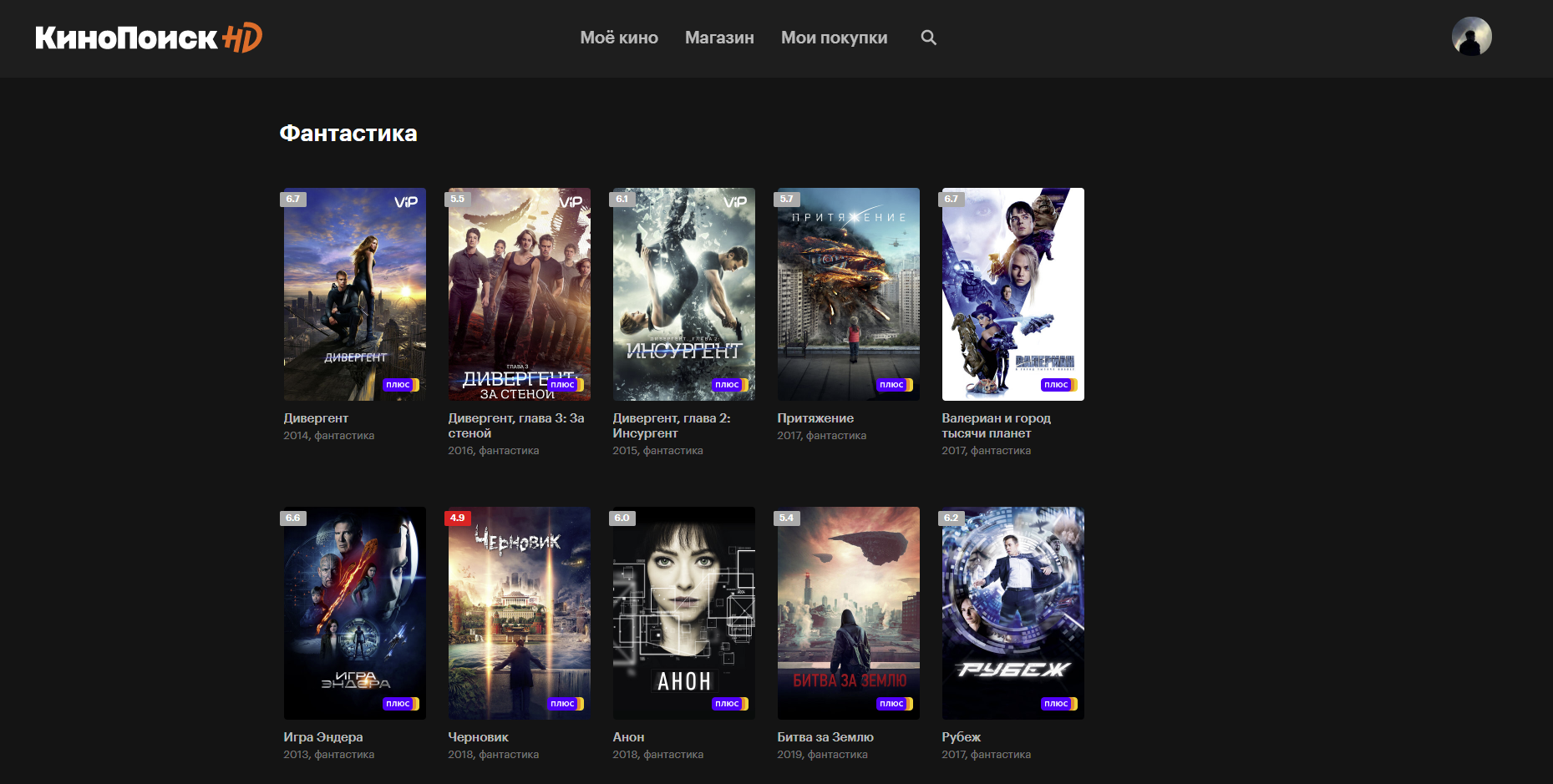Viewport: 1553px width, 784px height.
Task: Click the 6.7 rating badge on Валериан
Action: [x=952, y=199]
